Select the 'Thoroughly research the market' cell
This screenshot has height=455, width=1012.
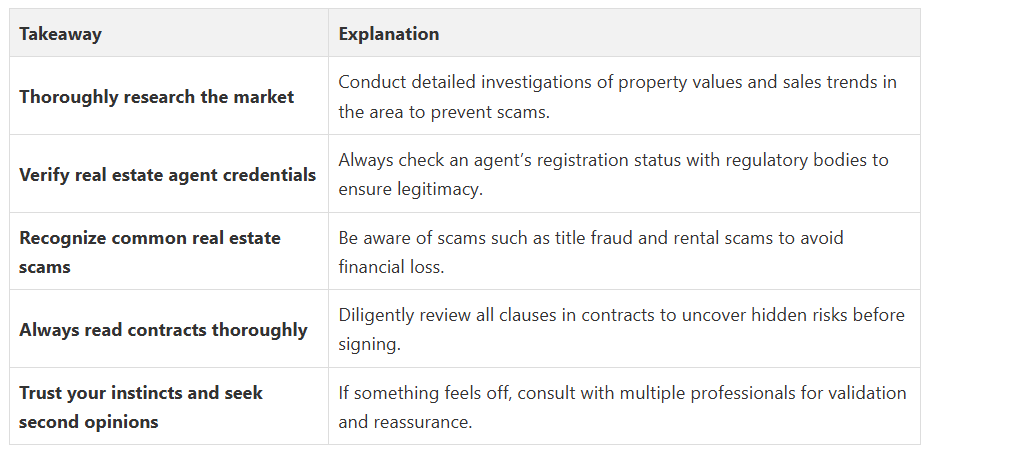coord(156,97)
